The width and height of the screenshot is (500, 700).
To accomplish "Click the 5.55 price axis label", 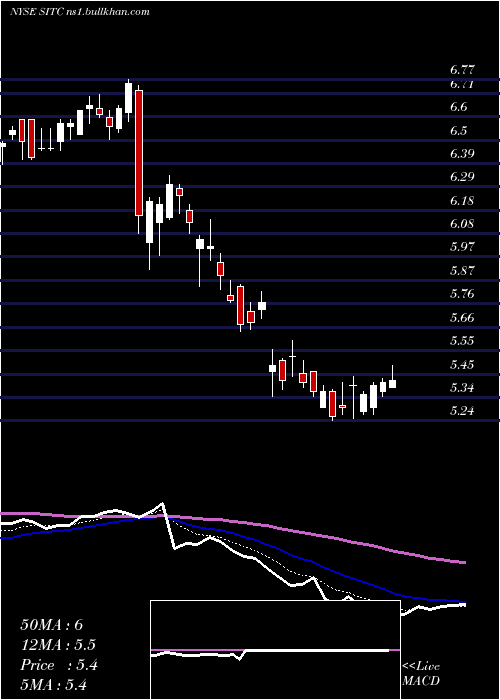I will click(x=462, y=341).
